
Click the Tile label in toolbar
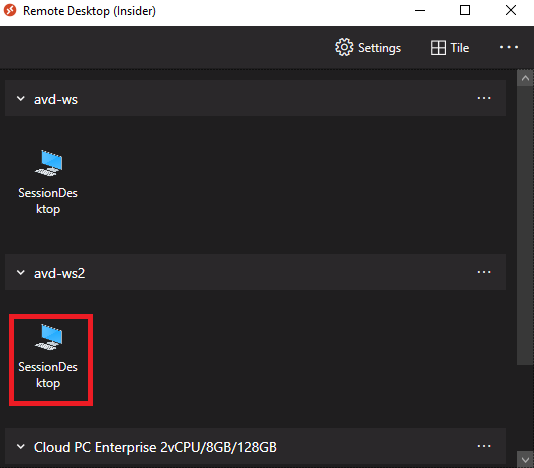click(460, 48)
